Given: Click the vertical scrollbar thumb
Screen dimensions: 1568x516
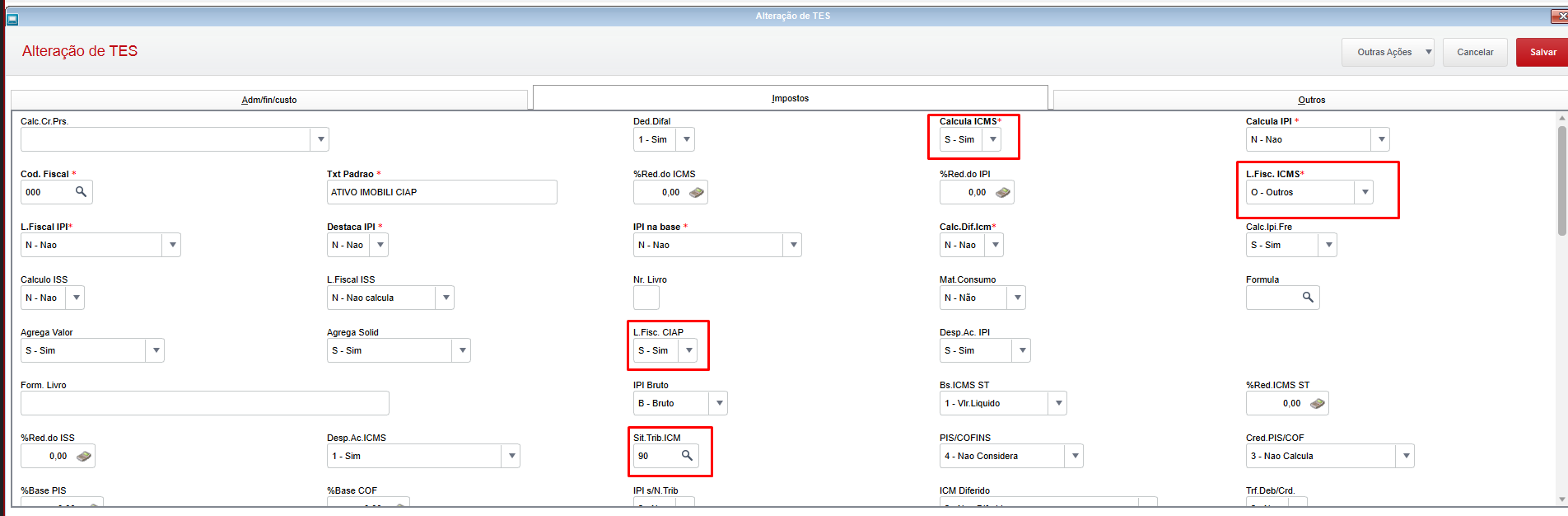Looking at the screenshot, I should click(1562, 180).
